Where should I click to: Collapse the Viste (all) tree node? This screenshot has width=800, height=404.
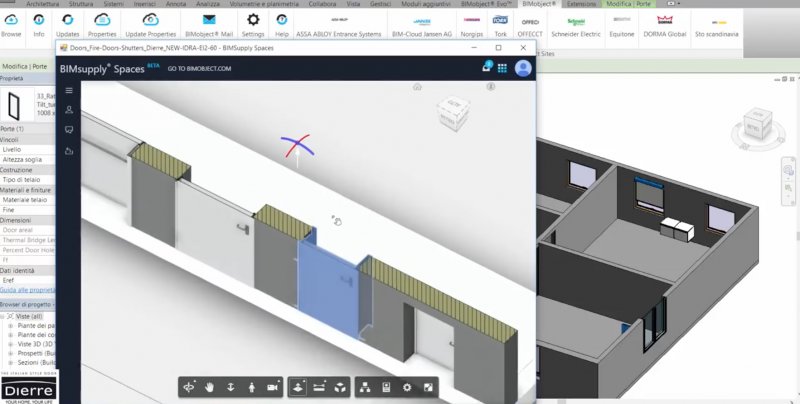[3, 317]
